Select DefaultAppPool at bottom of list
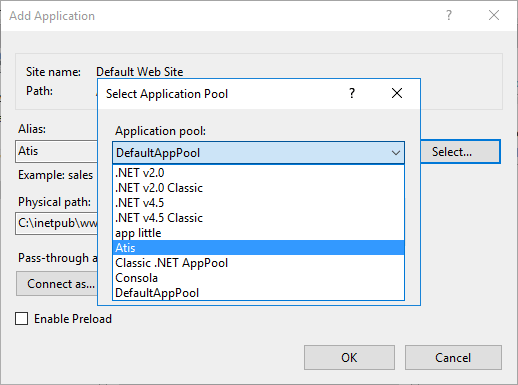This screenshot has height=385, width=518. click(x=259, y=293)
